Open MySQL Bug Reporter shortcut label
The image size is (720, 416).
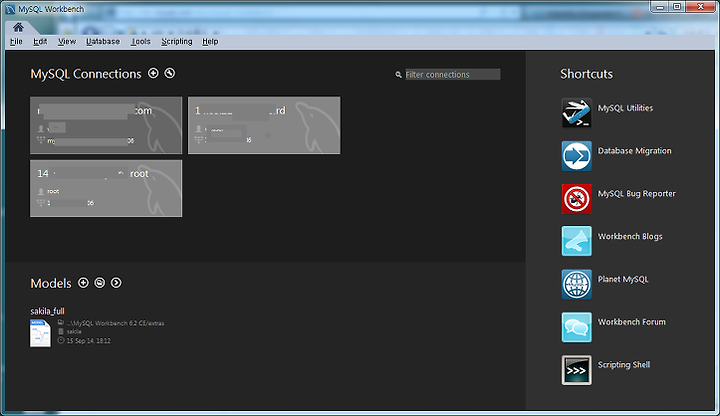pyautogui.click(x=636, y=194)
